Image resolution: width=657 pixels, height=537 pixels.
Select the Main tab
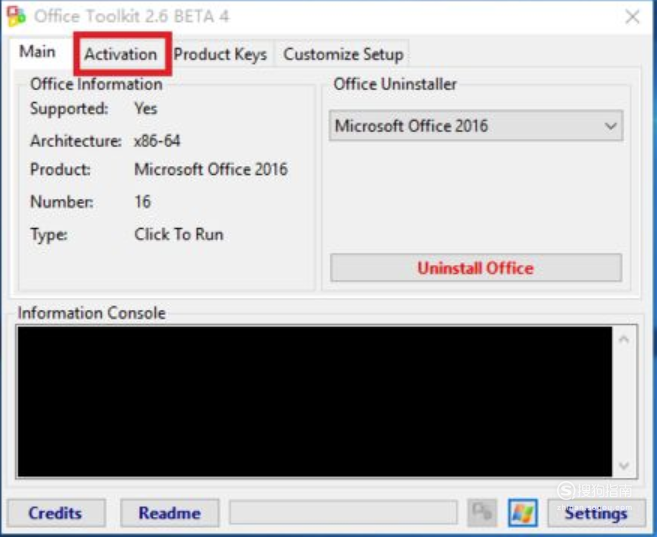[x=37, y=52]
